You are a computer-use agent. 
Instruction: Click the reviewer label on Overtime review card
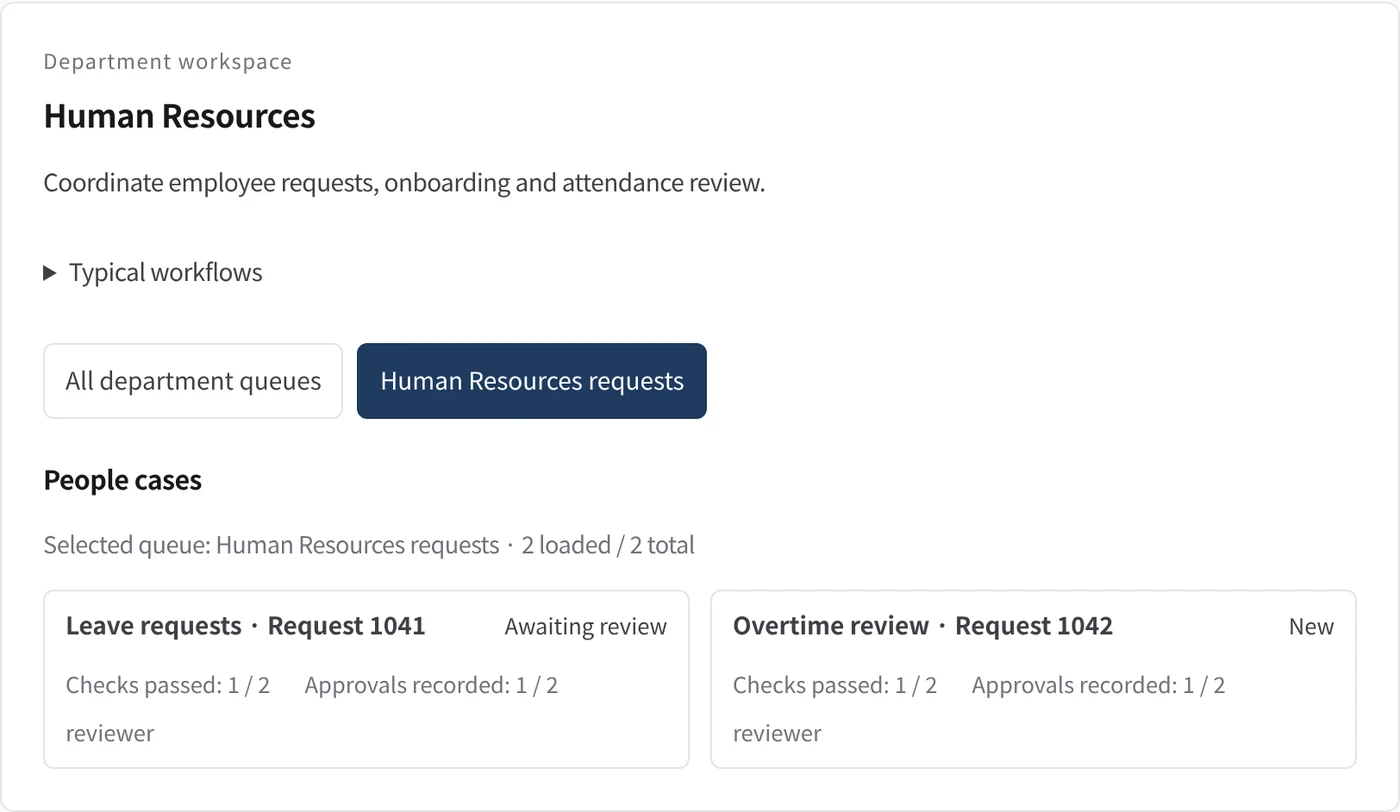[777, 733]
